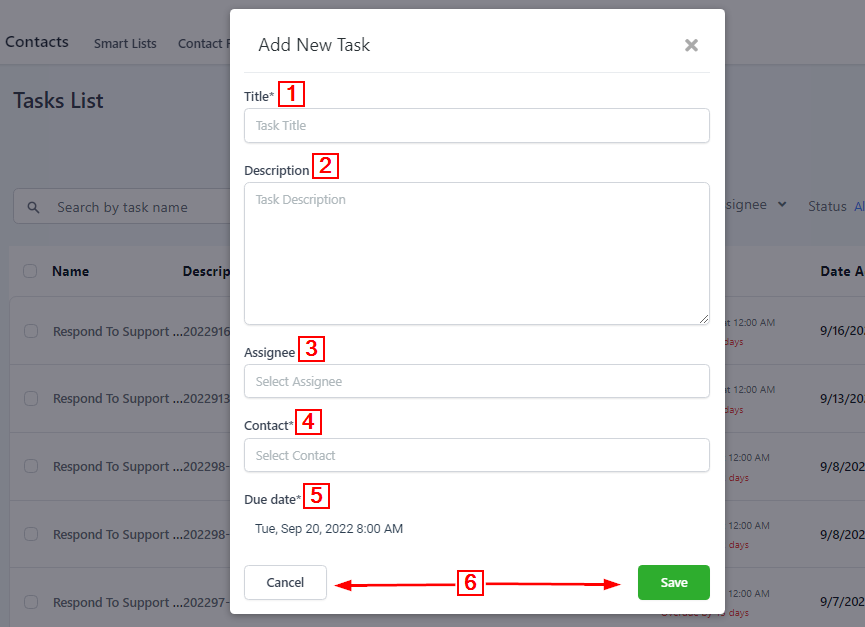Click the Task Description text area
This screenshot has width=865, height=627.
(x=476, y=253)
